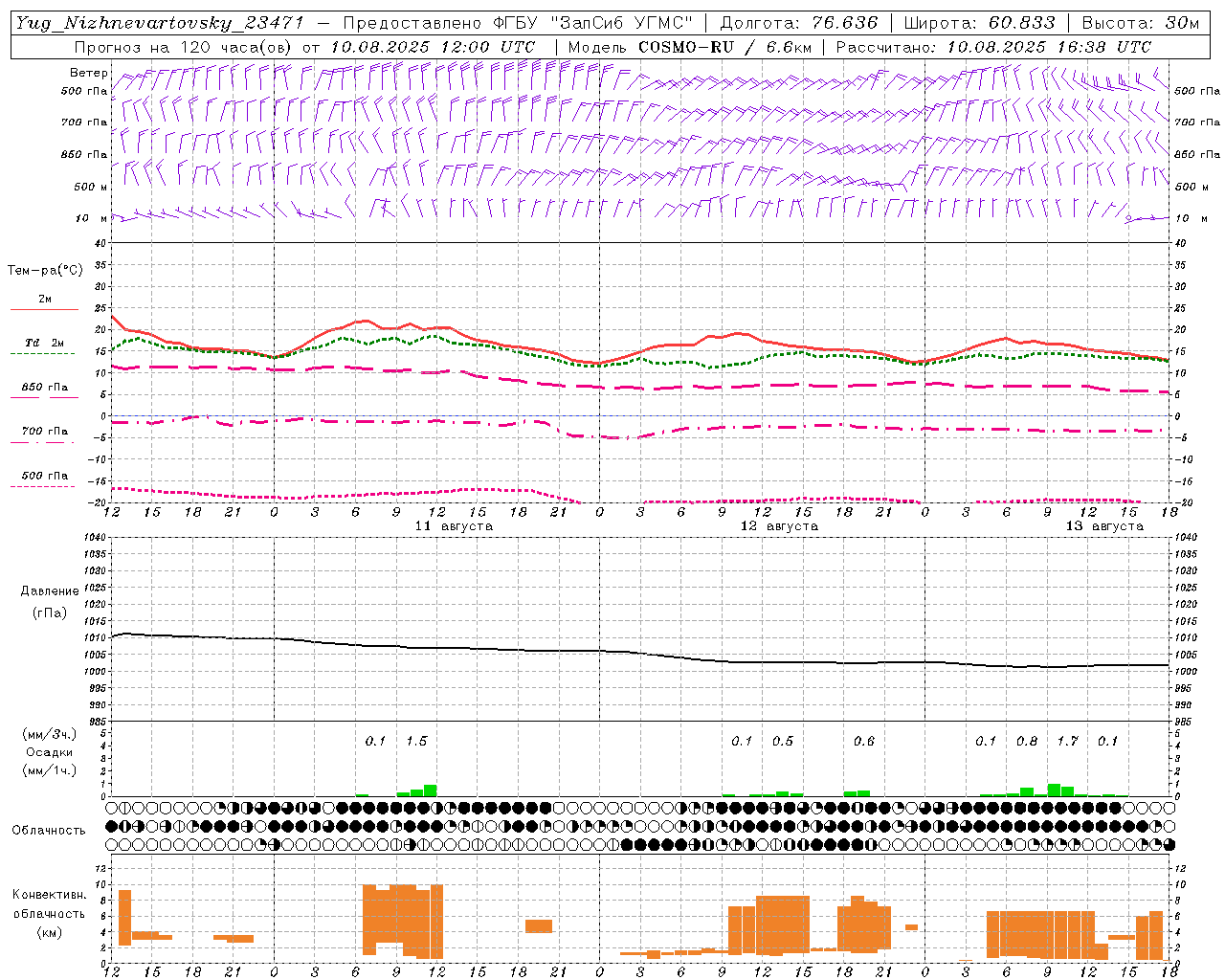Select the latitude value Широта: 60.833
The width and height of the screenshot is (1225, 980).
[980, 23]
